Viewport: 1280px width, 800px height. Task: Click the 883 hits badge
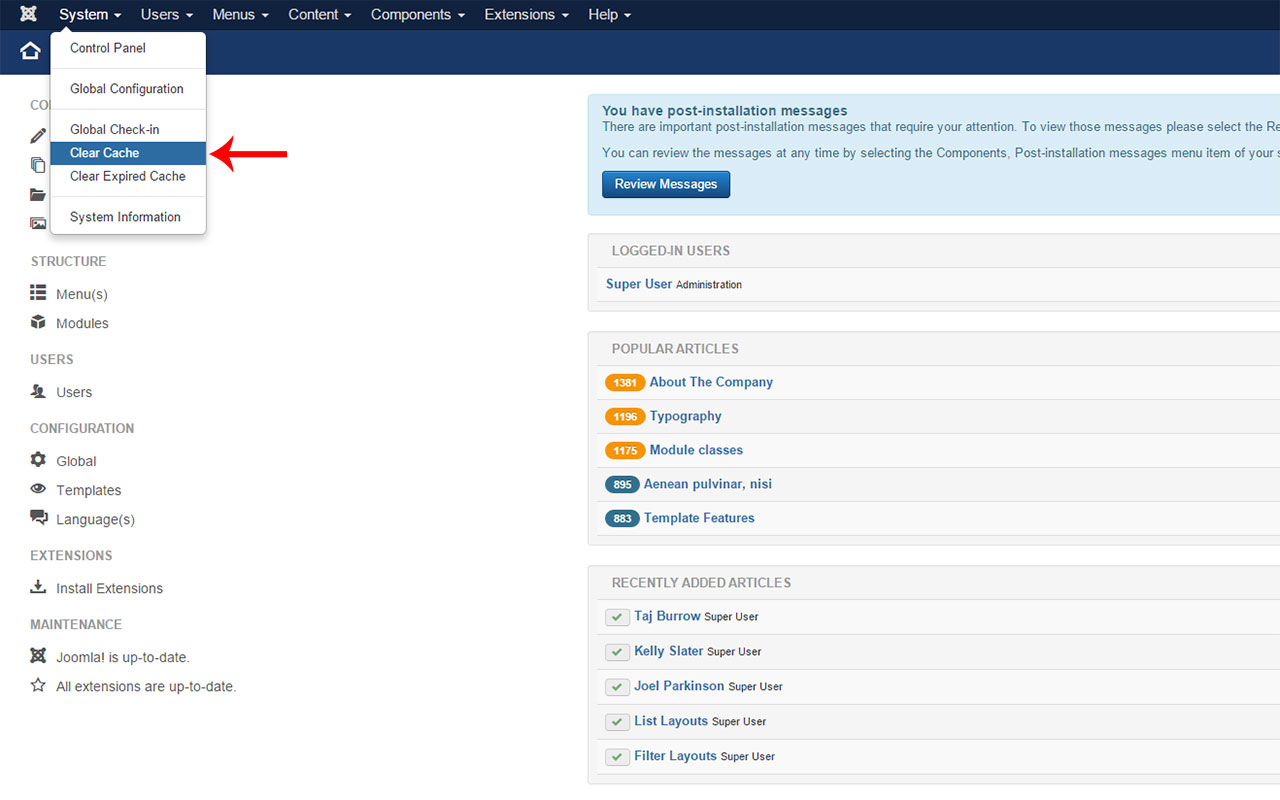coord(622,519)
